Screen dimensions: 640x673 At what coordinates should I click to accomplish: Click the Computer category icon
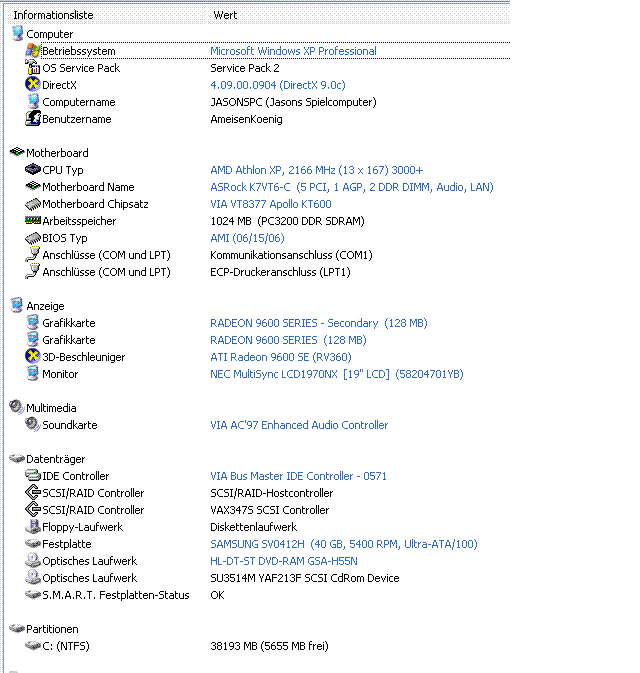coord(17,34)
